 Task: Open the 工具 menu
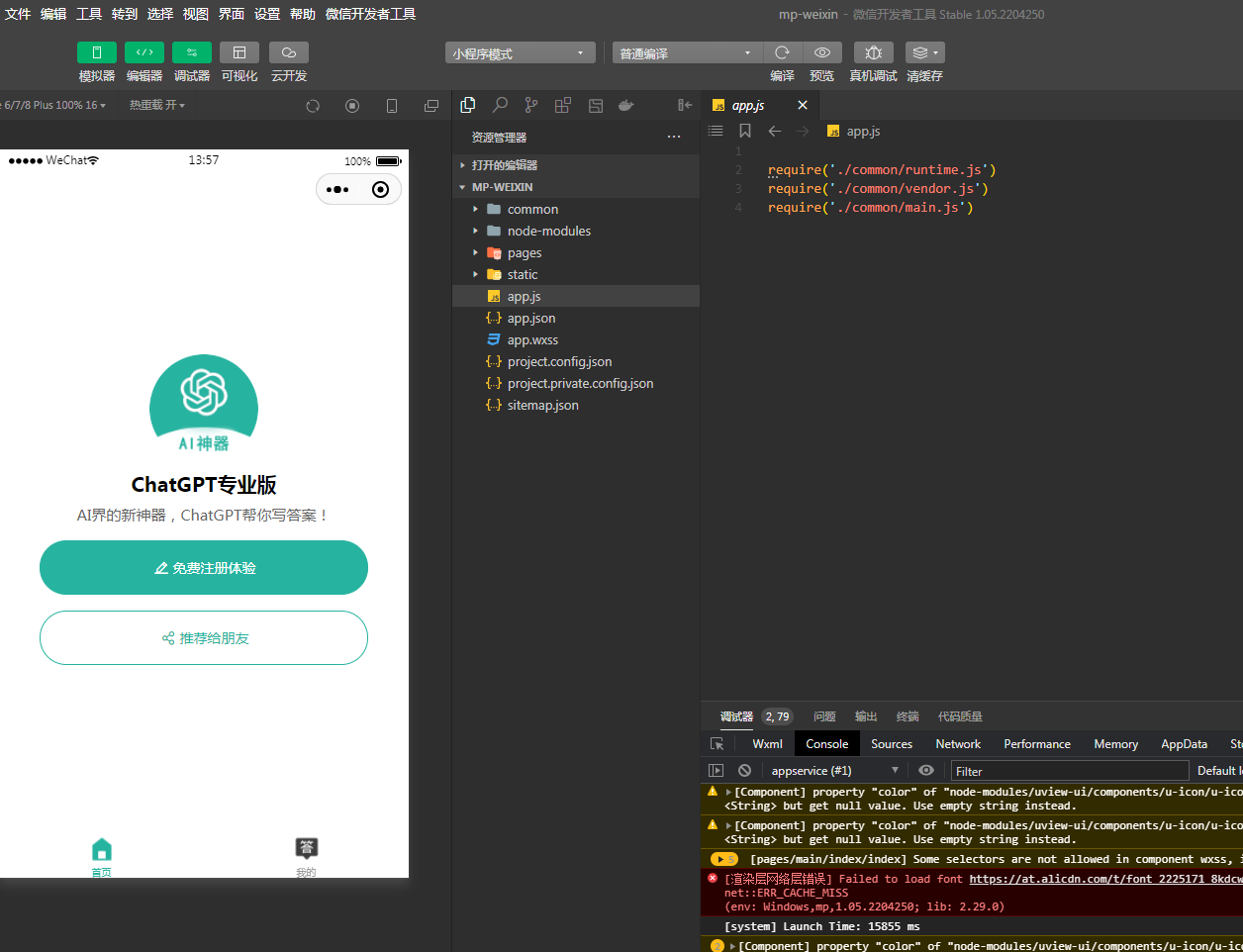(x=89, y=14)
